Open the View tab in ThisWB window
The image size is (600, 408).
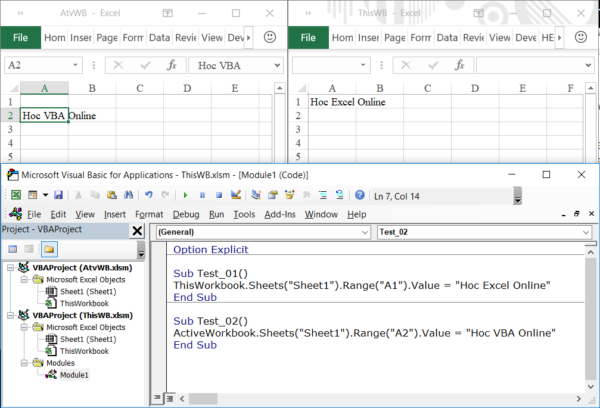coord(500,38)
